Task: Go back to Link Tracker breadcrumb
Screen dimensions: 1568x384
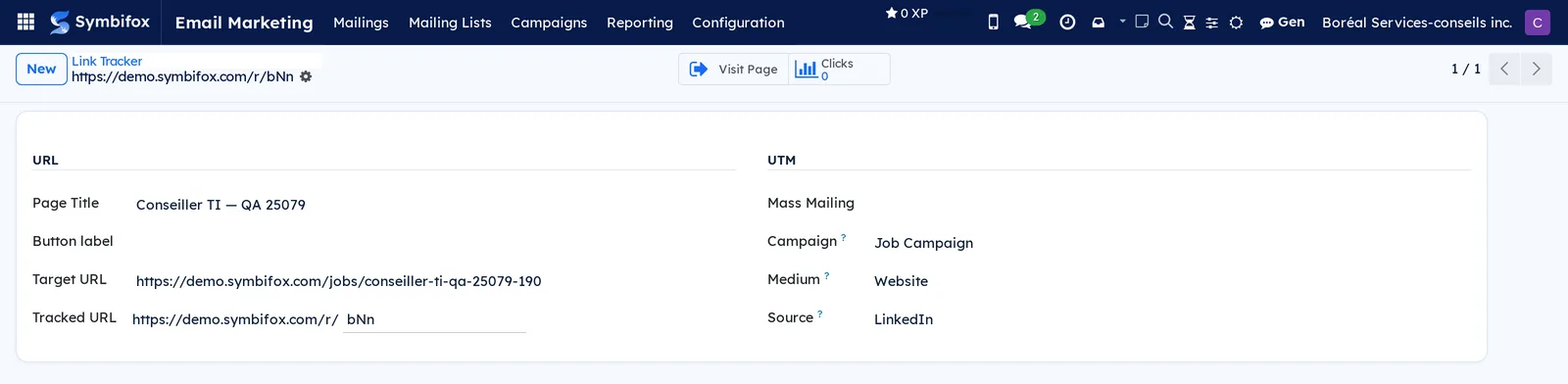Action: tap(107, 61)
